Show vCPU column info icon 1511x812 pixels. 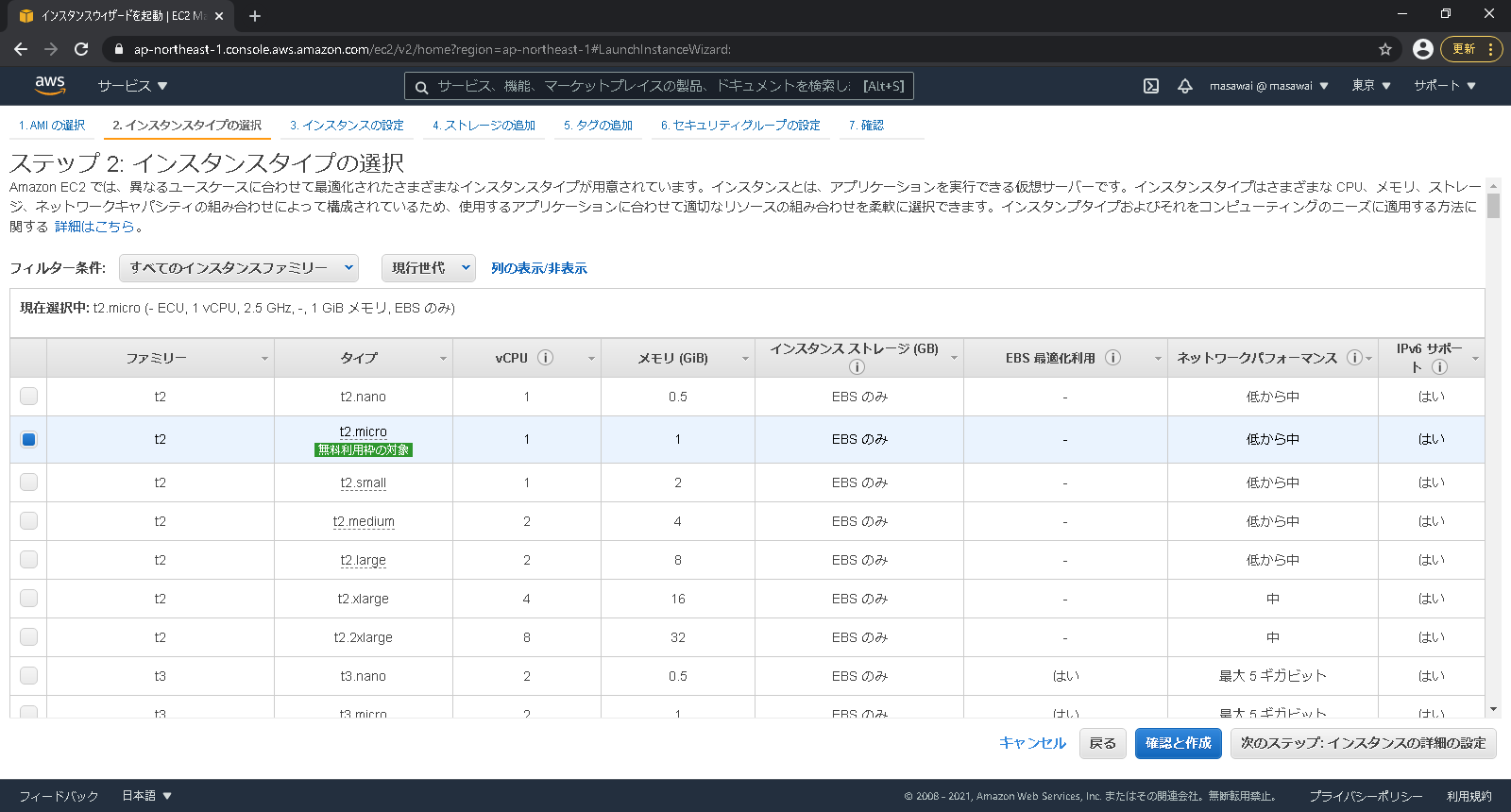(x=546, y=358)
